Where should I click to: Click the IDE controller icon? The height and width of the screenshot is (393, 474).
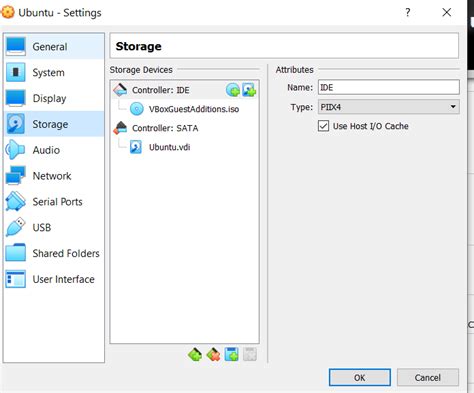(120, 89)
